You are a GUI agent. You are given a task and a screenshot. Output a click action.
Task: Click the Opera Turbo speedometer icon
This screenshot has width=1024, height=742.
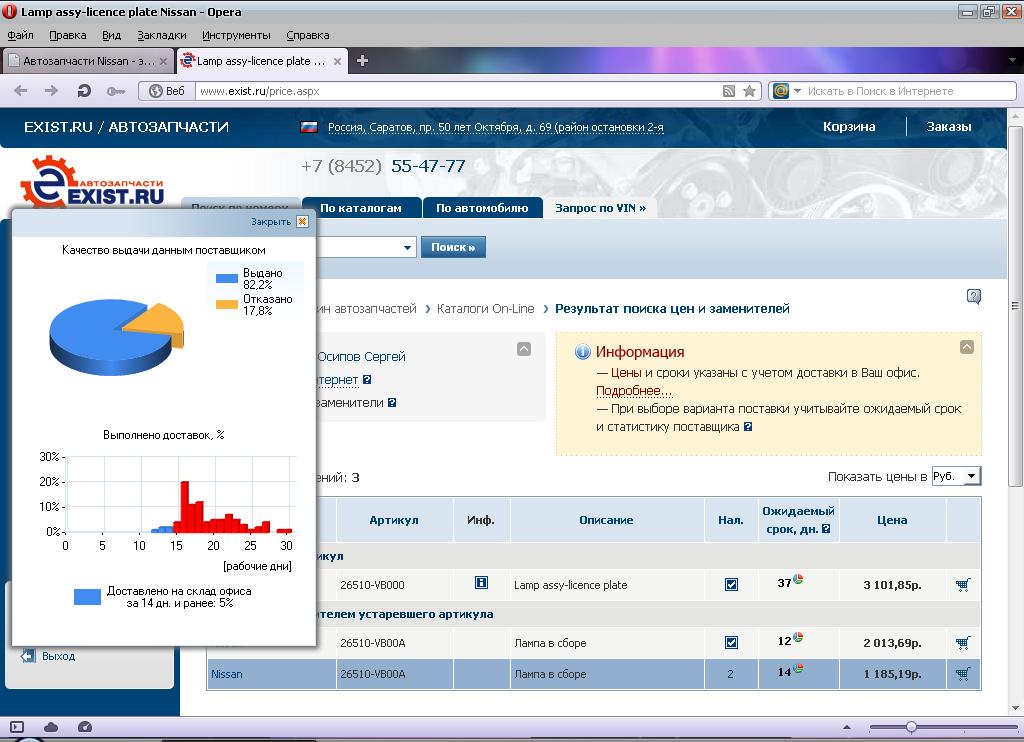[x=84, y=727]
